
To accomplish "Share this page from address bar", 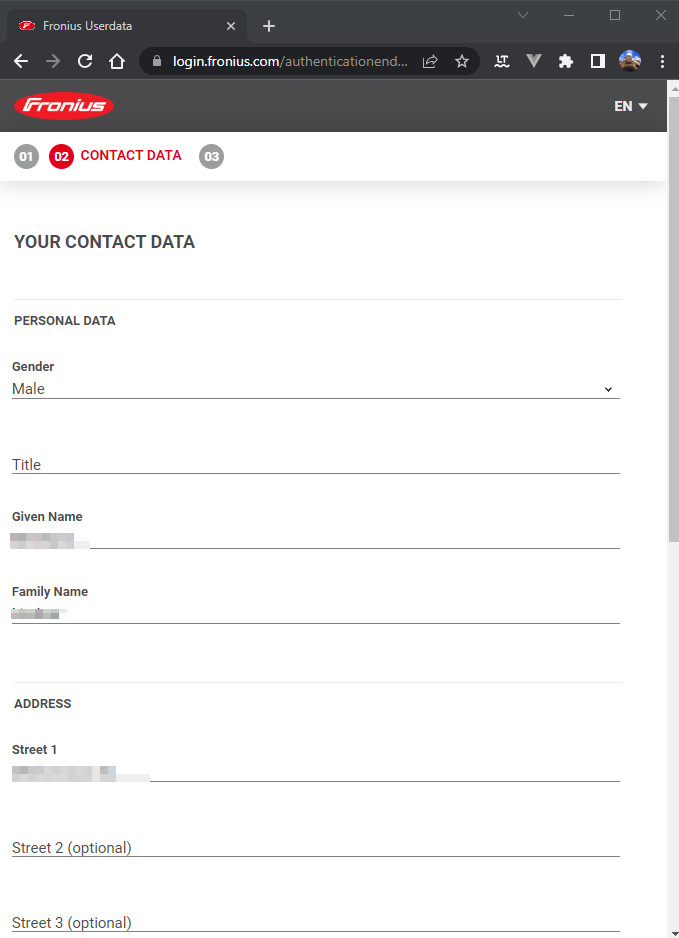I will pyautogui.click(x=430, y=61).
